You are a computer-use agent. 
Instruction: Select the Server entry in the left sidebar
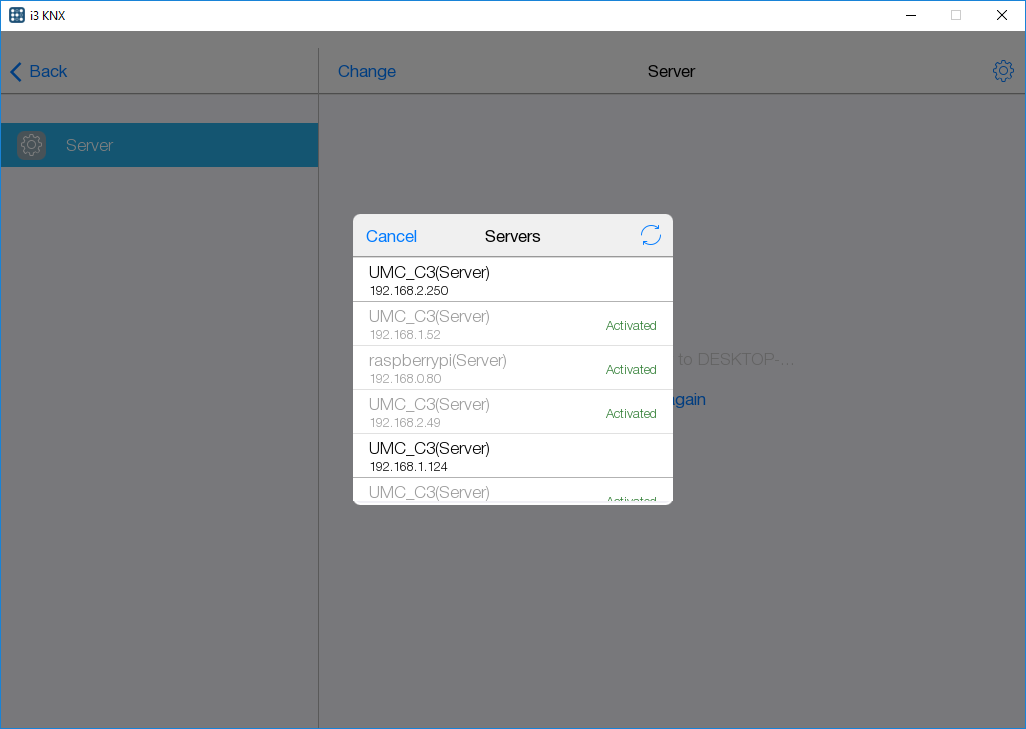point(160,145)
